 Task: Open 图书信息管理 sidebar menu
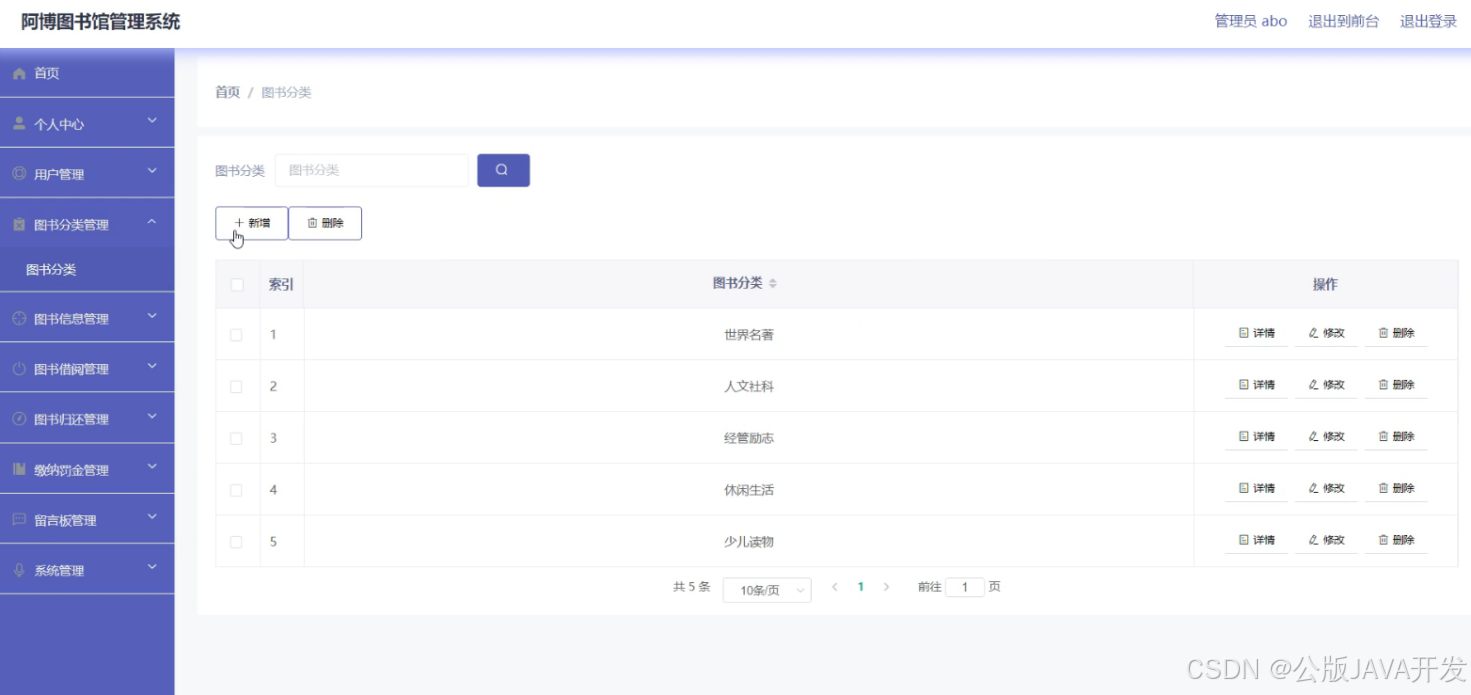pos(87,318)
